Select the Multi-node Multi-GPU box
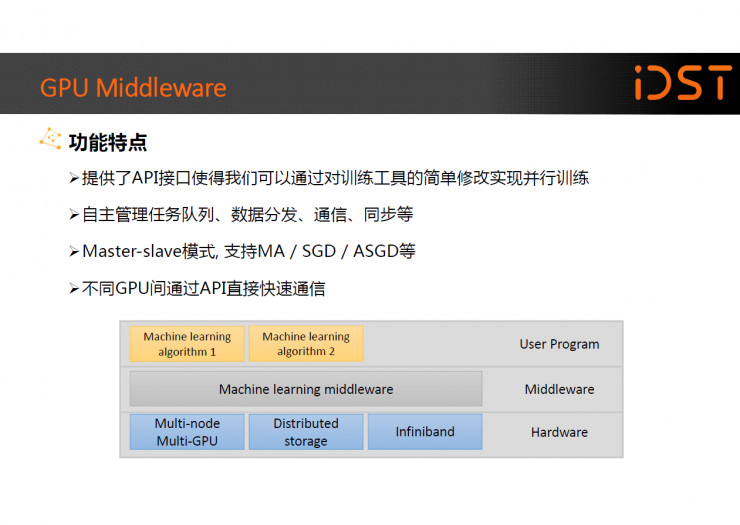 [x=187, y=432]
